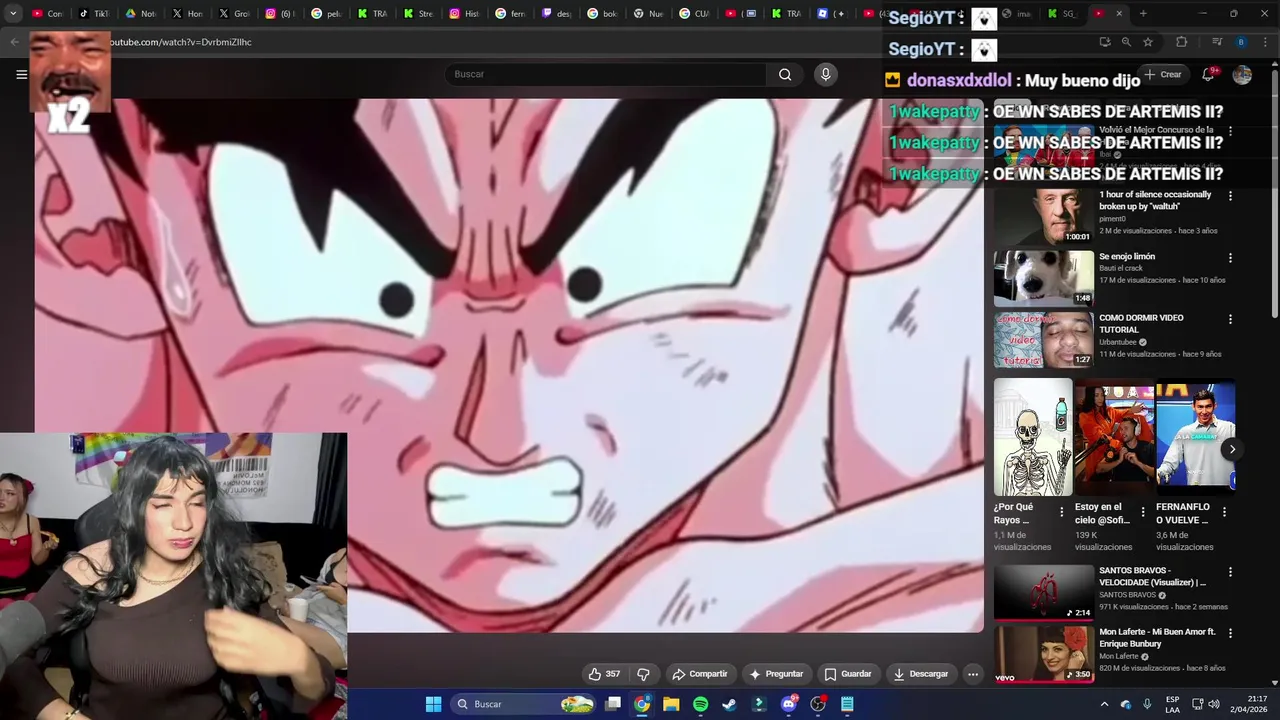The width and height of the screenshot is (1280, 720).
Task: Open the YouTube account avatar menu
Action: click(x=1242, y=74)
